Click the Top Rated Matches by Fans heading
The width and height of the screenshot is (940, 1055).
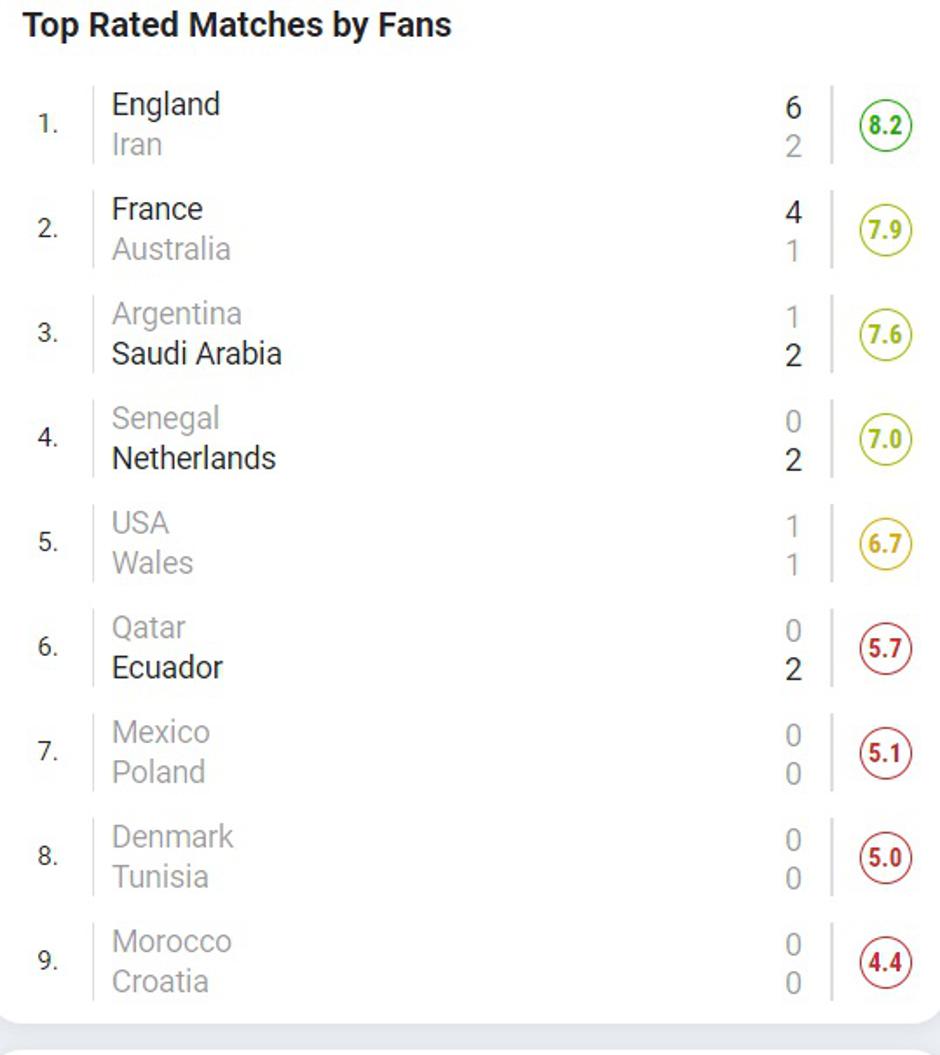click(237, 26)
